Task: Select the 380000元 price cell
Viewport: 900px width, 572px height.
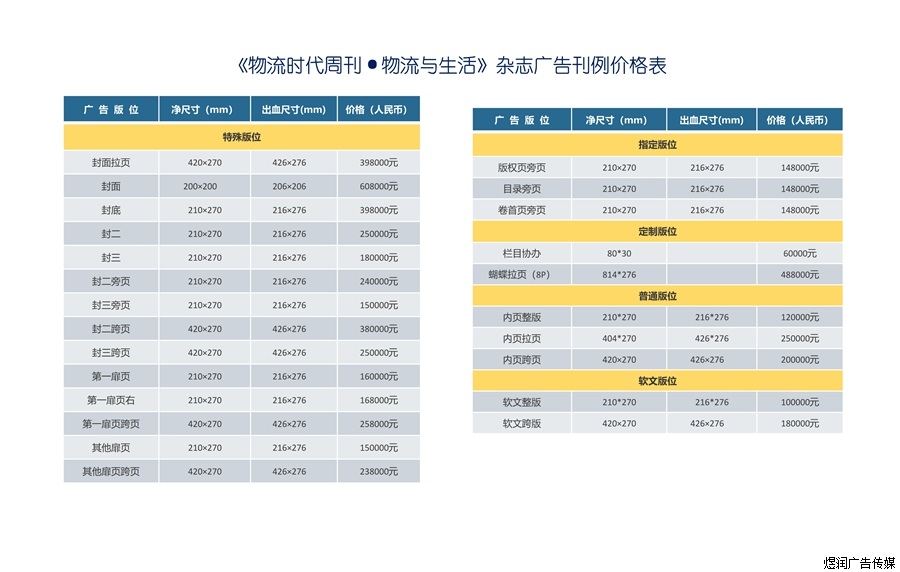Action: pos(379,329)
